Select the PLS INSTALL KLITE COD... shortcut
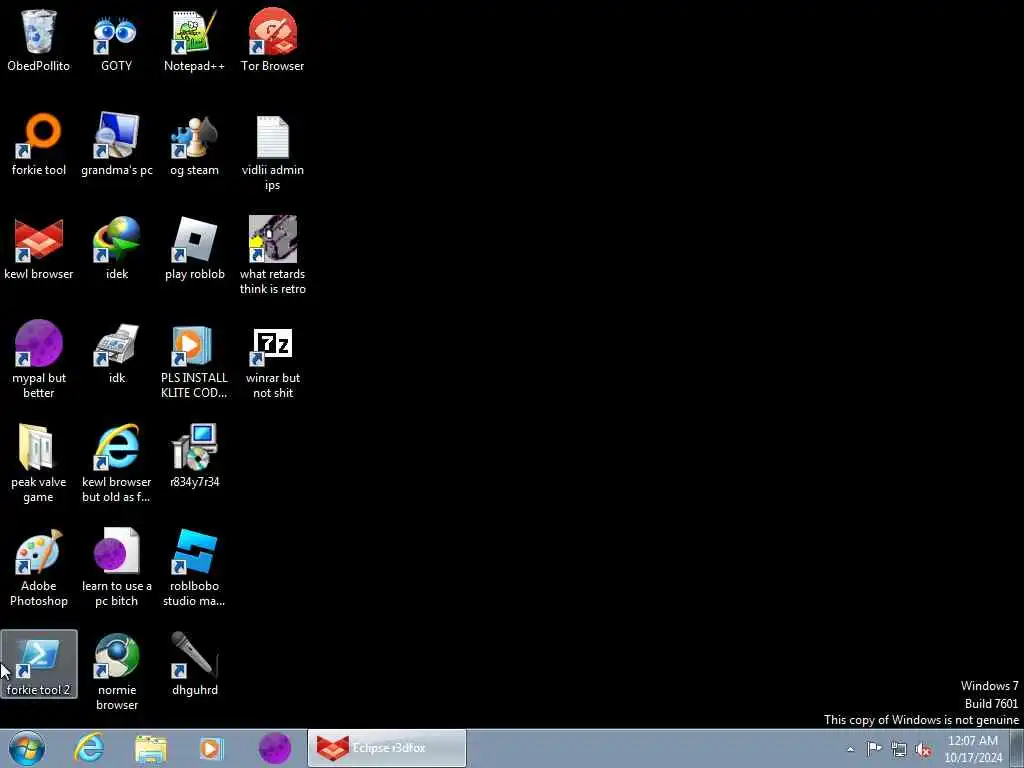The image size is (1024, 768). [194, 360]
